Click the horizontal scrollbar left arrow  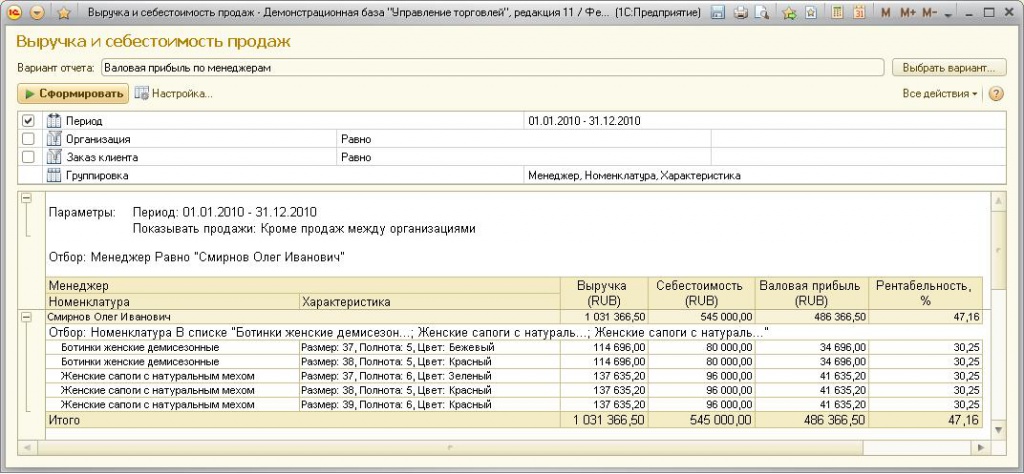[27, 448]
